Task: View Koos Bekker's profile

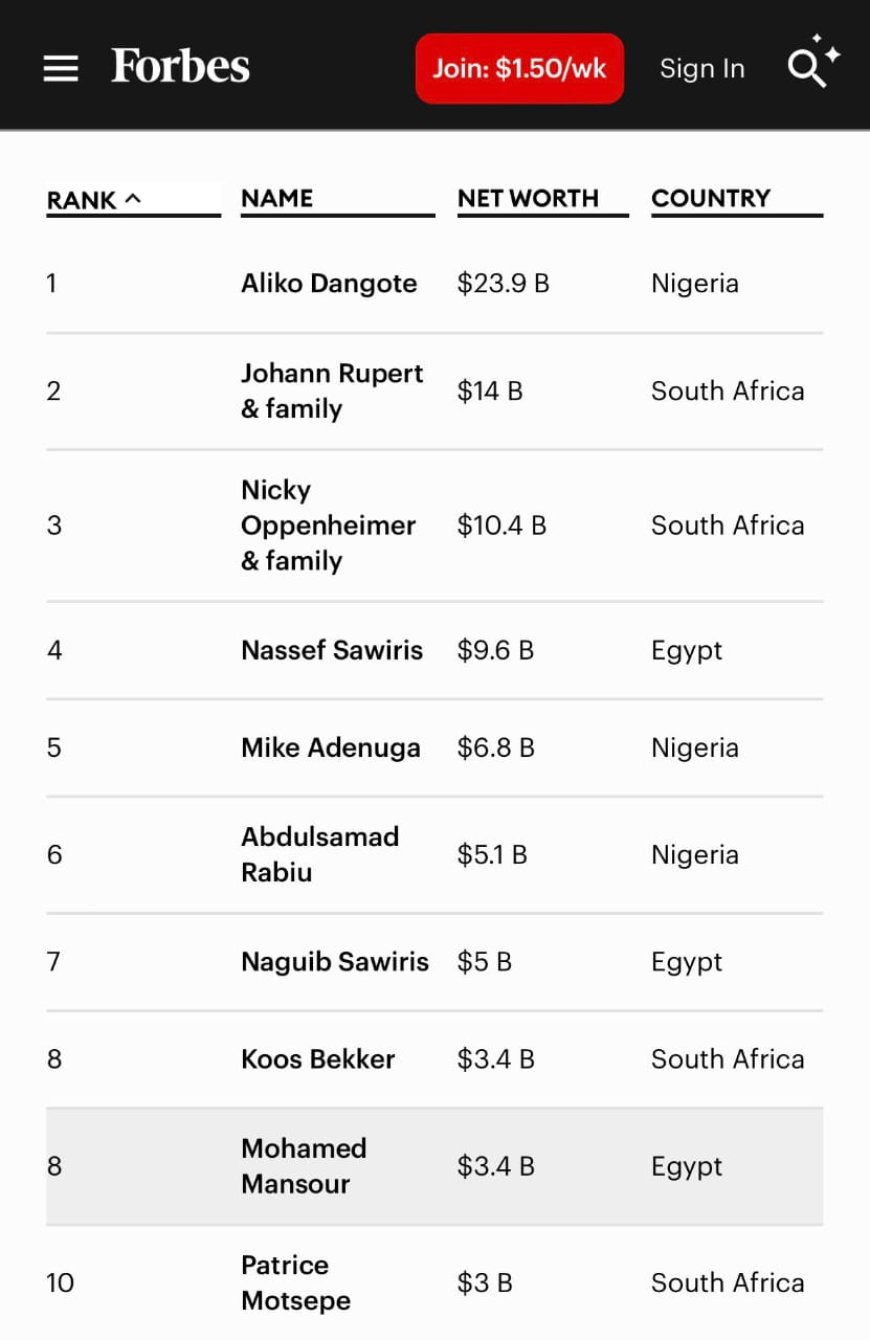Action: click(x=318, y=1059)
